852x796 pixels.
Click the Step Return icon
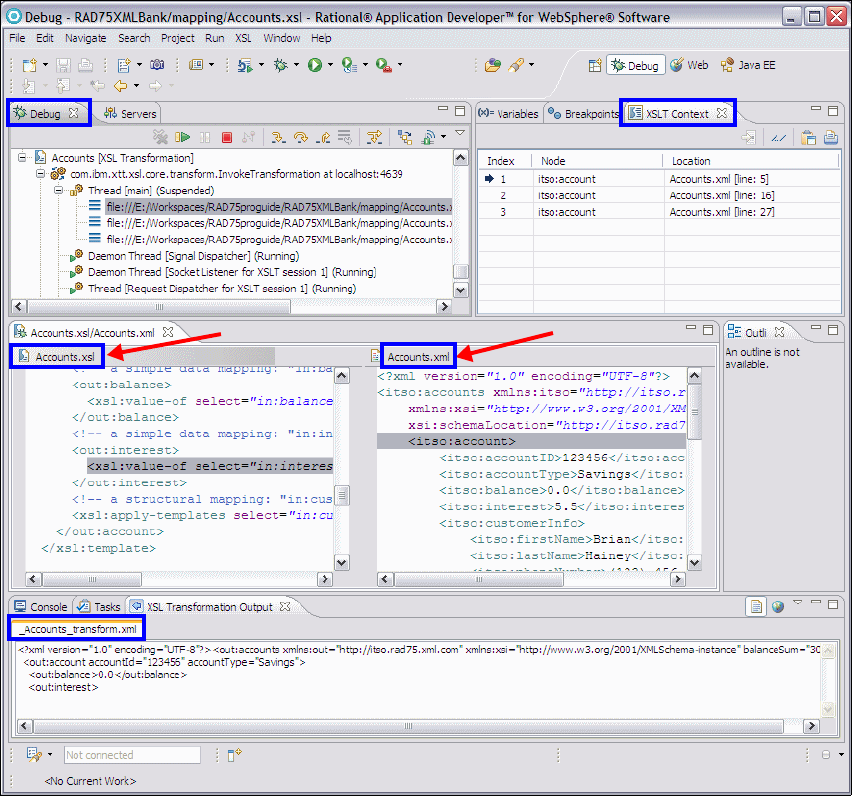(323, 137)
